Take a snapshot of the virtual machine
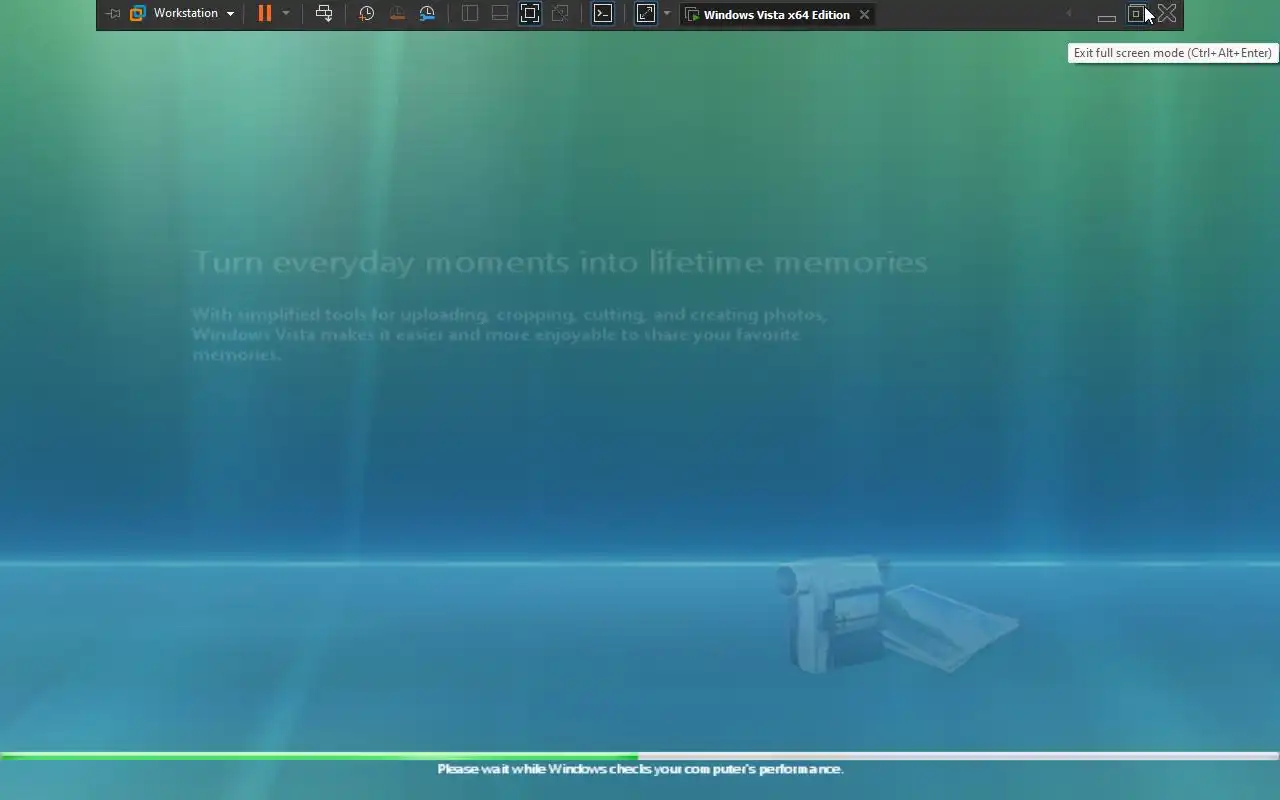This screenshot has width=1280, height=800. pos(367,14)
